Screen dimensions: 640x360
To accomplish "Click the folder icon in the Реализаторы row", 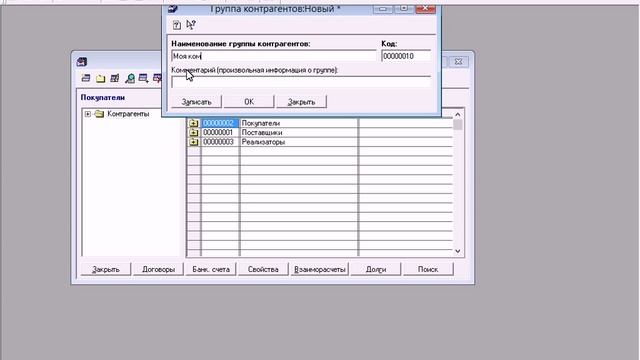I will point(193,142).
